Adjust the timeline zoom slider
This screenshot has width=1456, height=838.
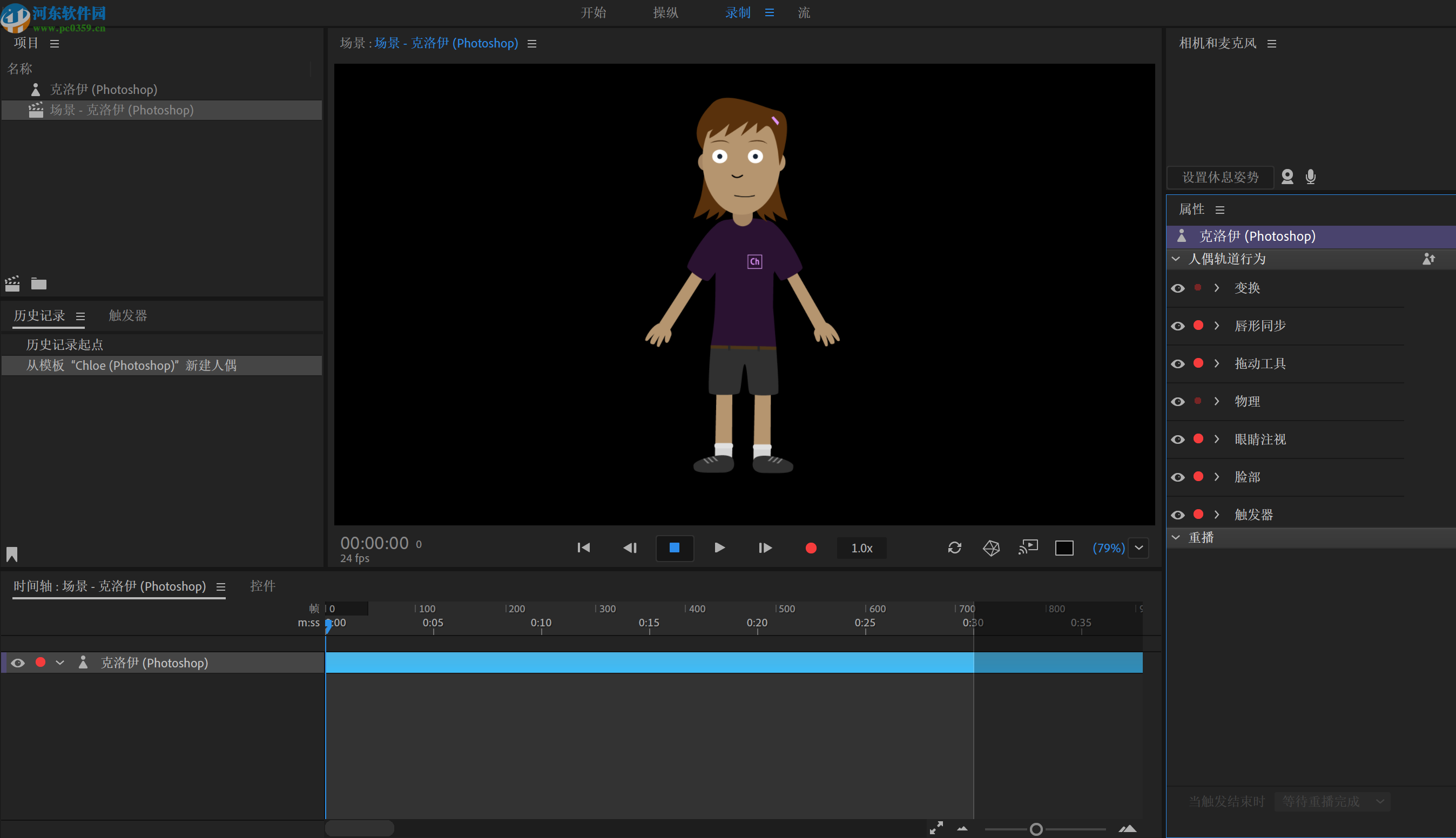point(1036,828)
